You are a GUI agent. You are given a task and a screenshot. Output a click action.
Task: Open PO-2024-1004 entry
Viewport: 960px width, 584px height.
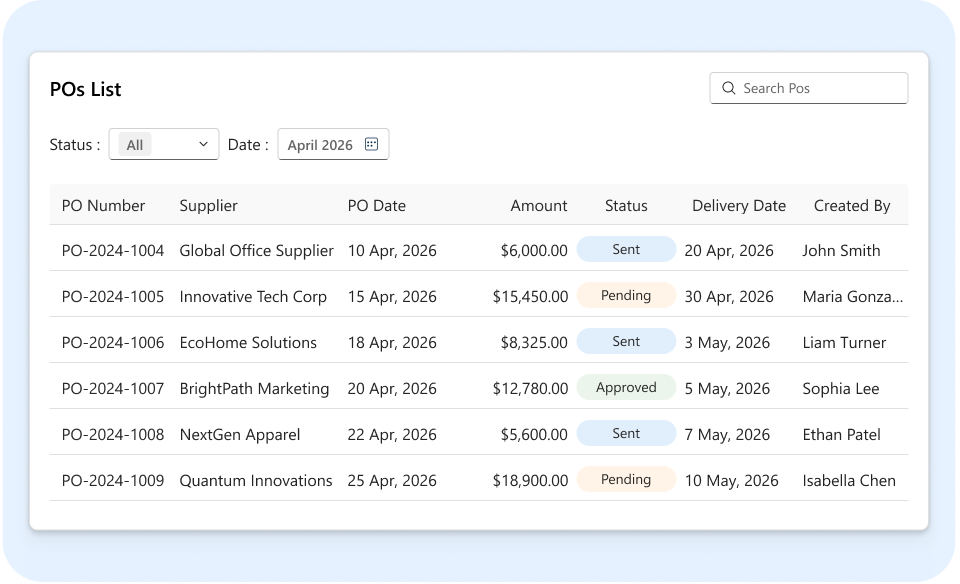coord(113,250)
